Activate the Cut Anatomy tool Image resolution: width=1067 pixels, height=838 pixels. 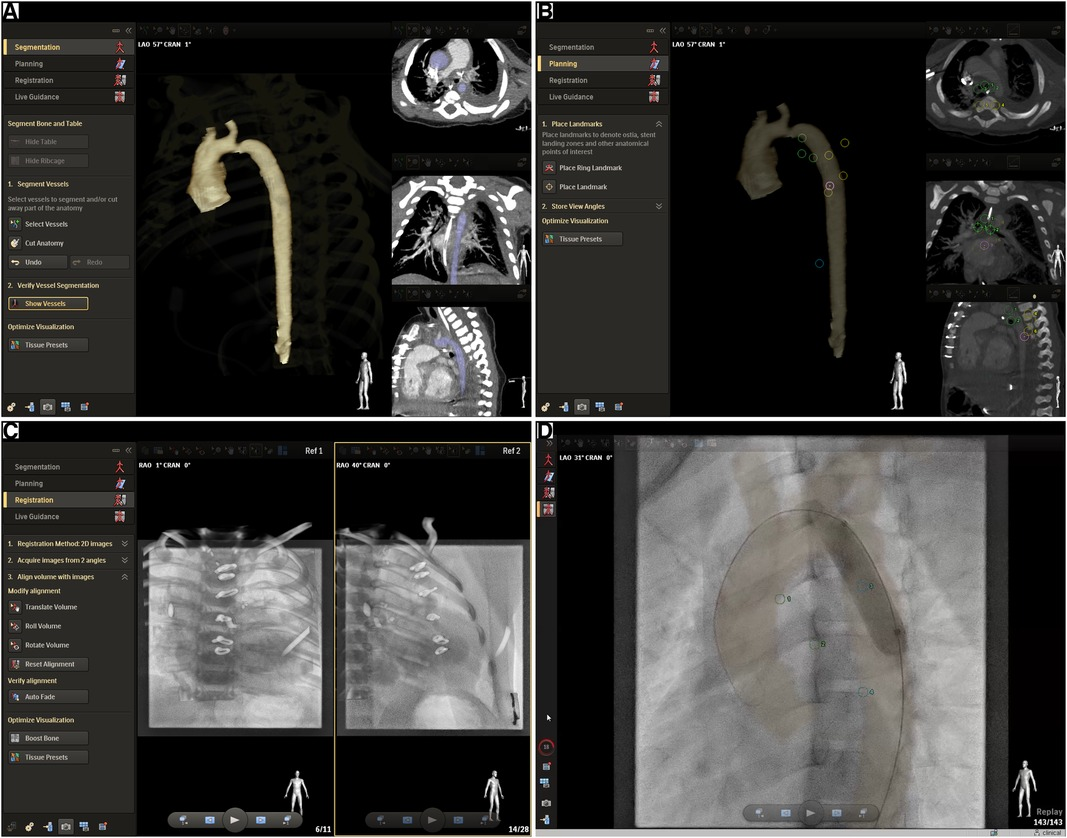[x=46, y=242]
